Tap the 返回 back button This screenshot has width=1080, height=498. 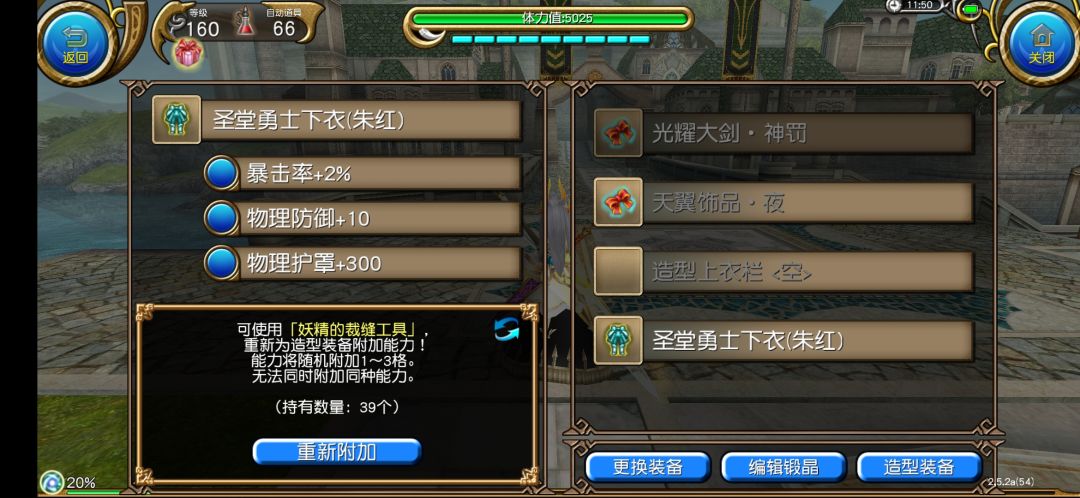click(x=75, y=41)
